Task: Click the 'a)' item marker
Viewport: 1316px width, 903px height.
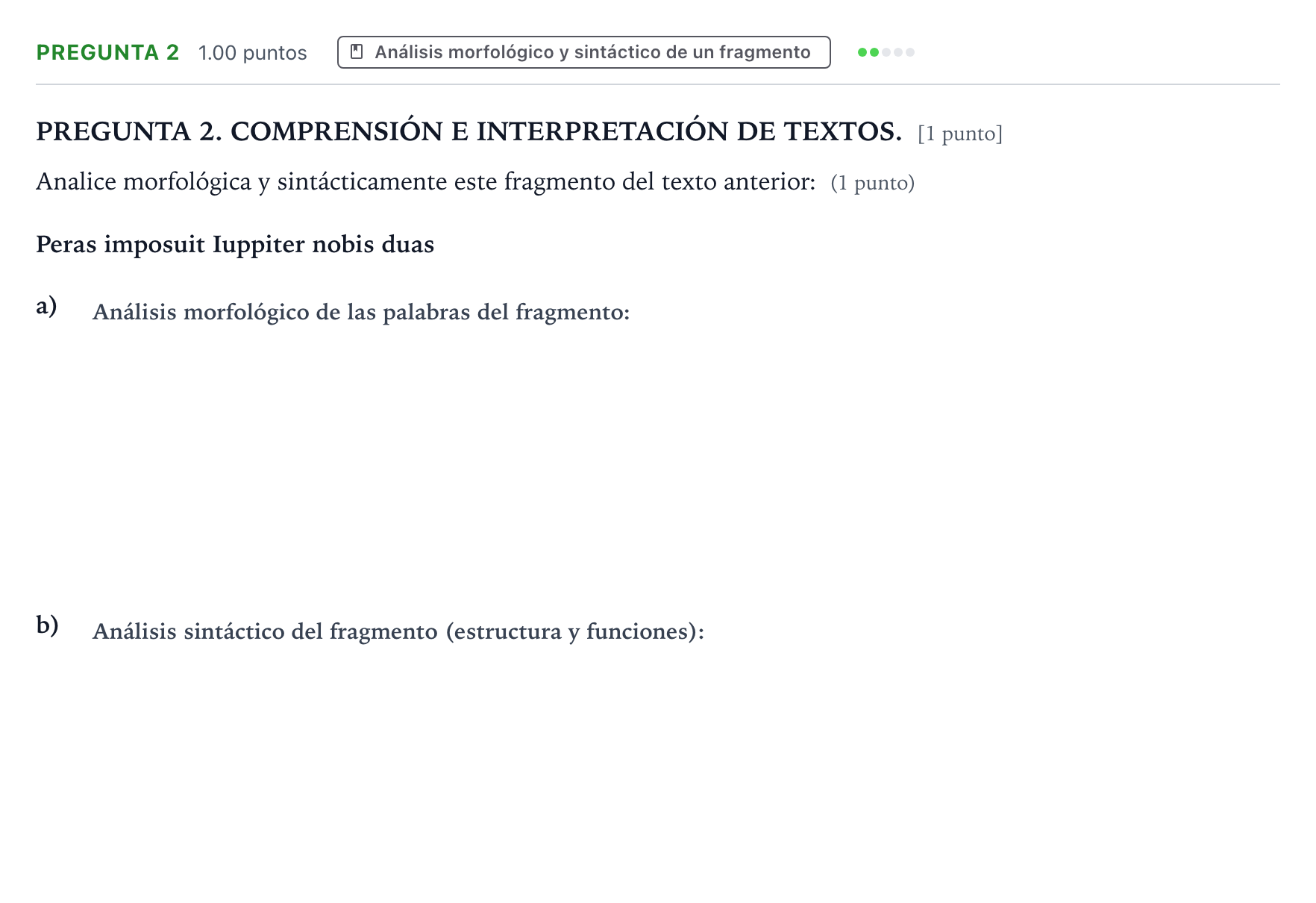Action: (46, 305)
